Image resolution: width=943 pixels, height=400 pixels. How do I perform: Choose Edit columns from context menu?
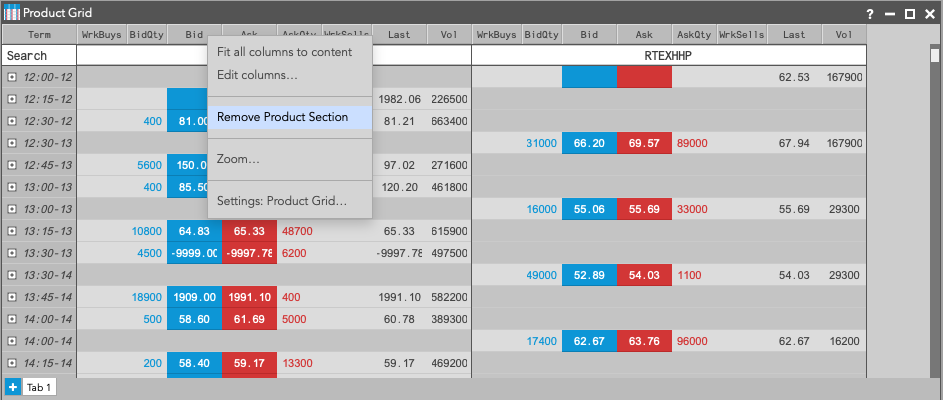click(257, 75)
